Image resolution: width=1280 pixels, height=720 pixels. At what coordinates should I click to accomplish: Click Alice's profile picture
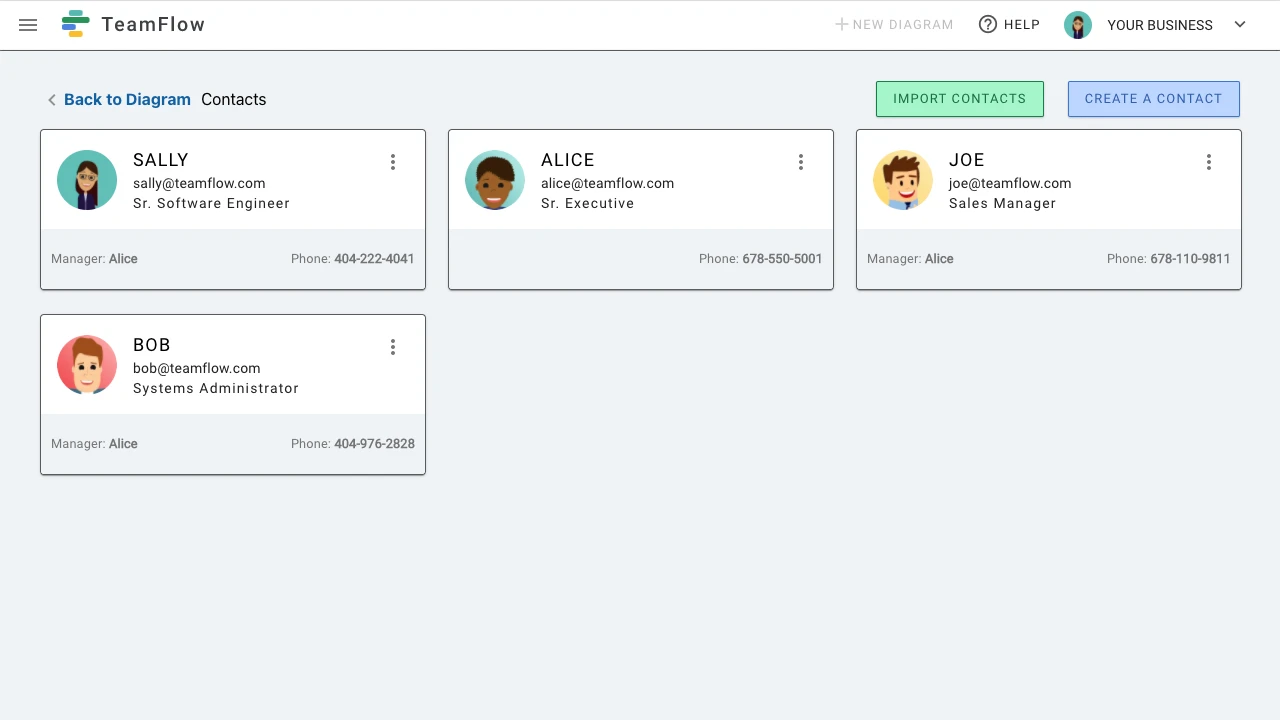tap(494, 180)
